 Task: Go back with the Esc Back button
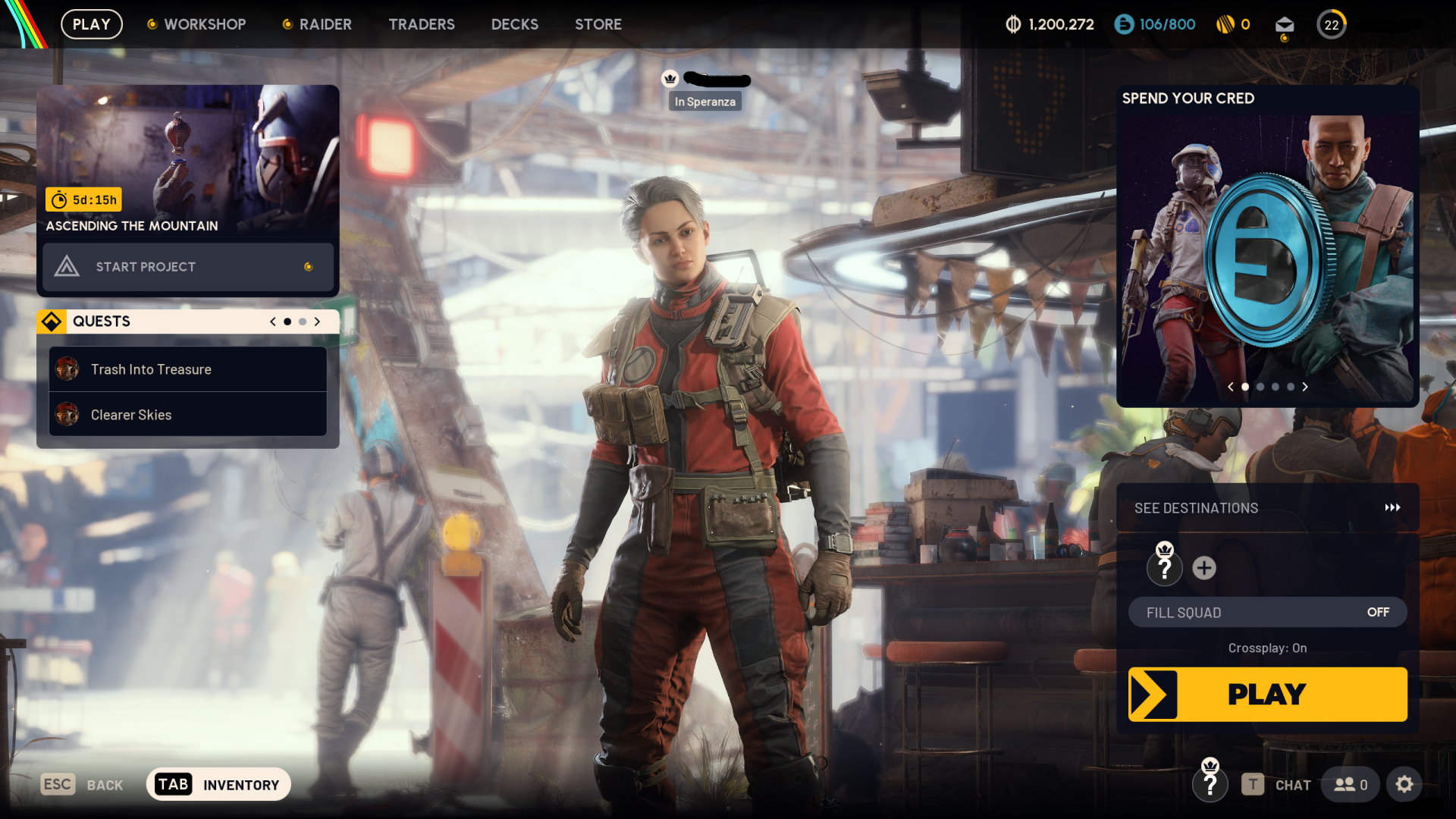click(82, 784)
